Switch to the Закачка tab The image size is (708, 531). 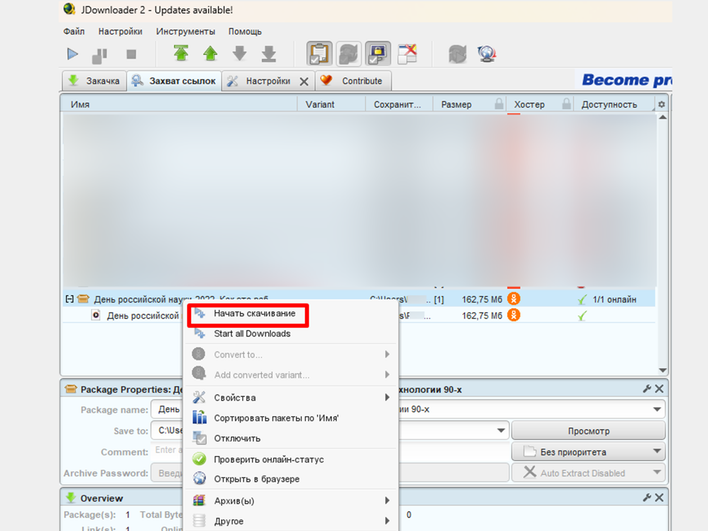click(x=94, y=81)
